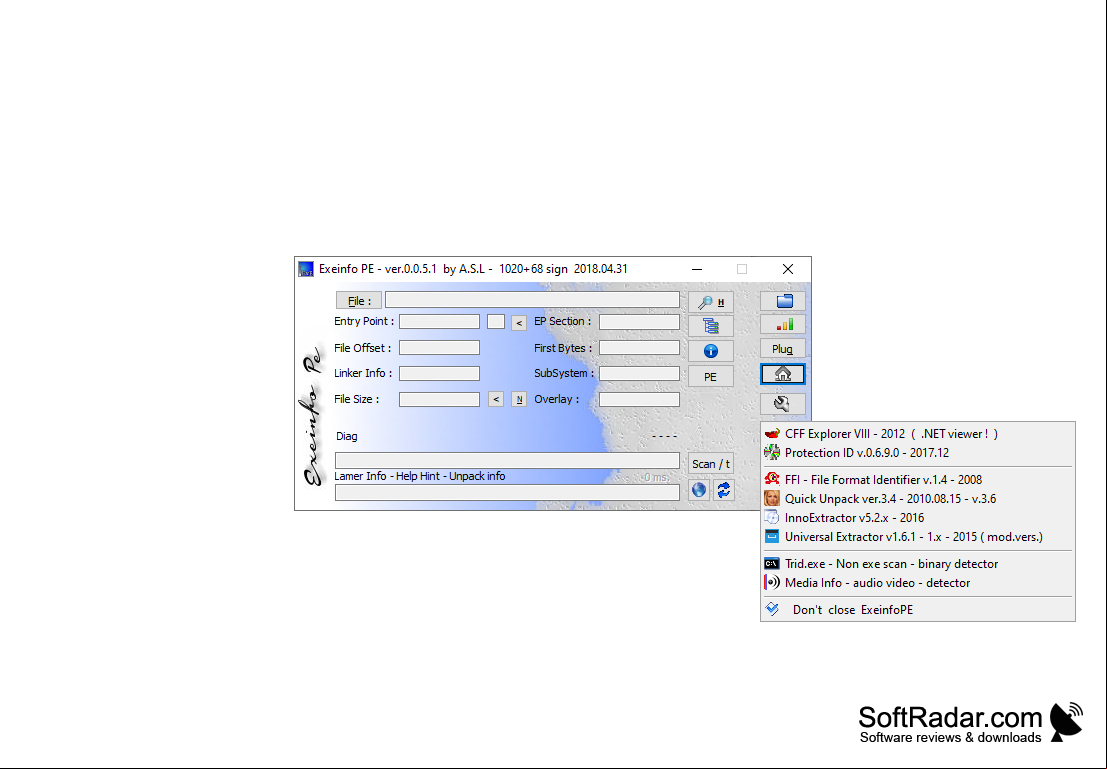
Task: Click the magnifier hex viewer icon button
Action: tap(711, 302)
